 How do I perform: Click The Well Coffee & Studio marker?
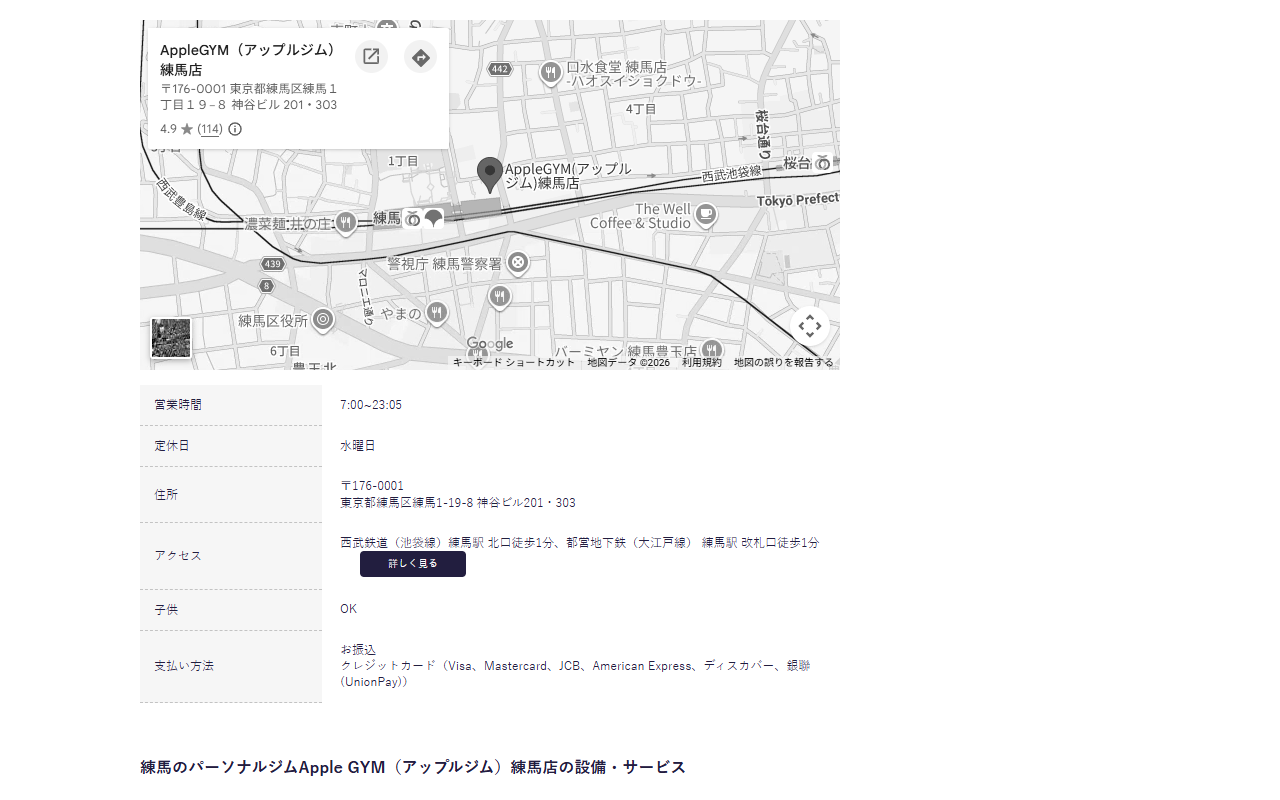(706, 215)
